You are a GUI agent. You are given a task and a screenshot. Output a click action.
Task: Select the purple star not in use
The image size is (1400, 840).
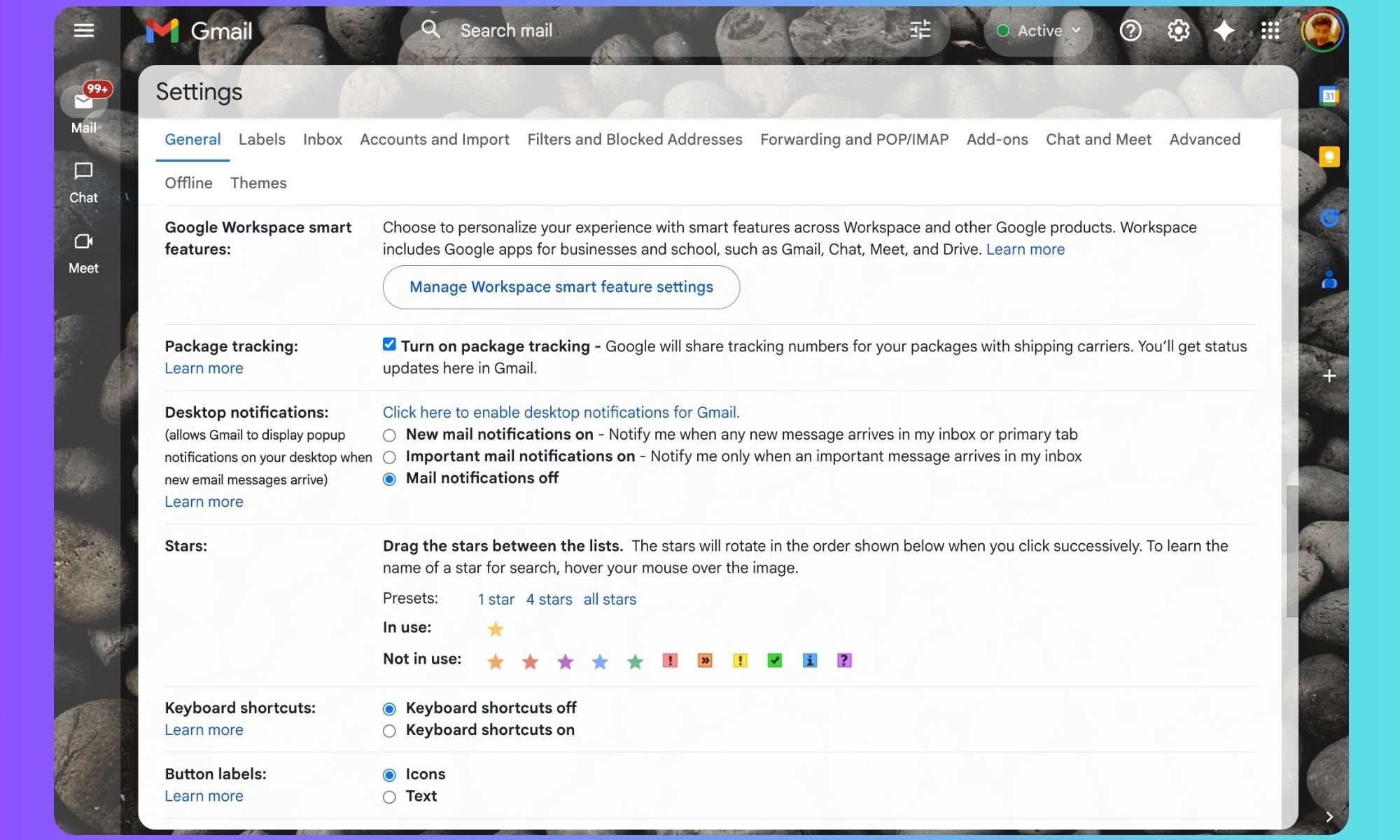pos(566,661)
